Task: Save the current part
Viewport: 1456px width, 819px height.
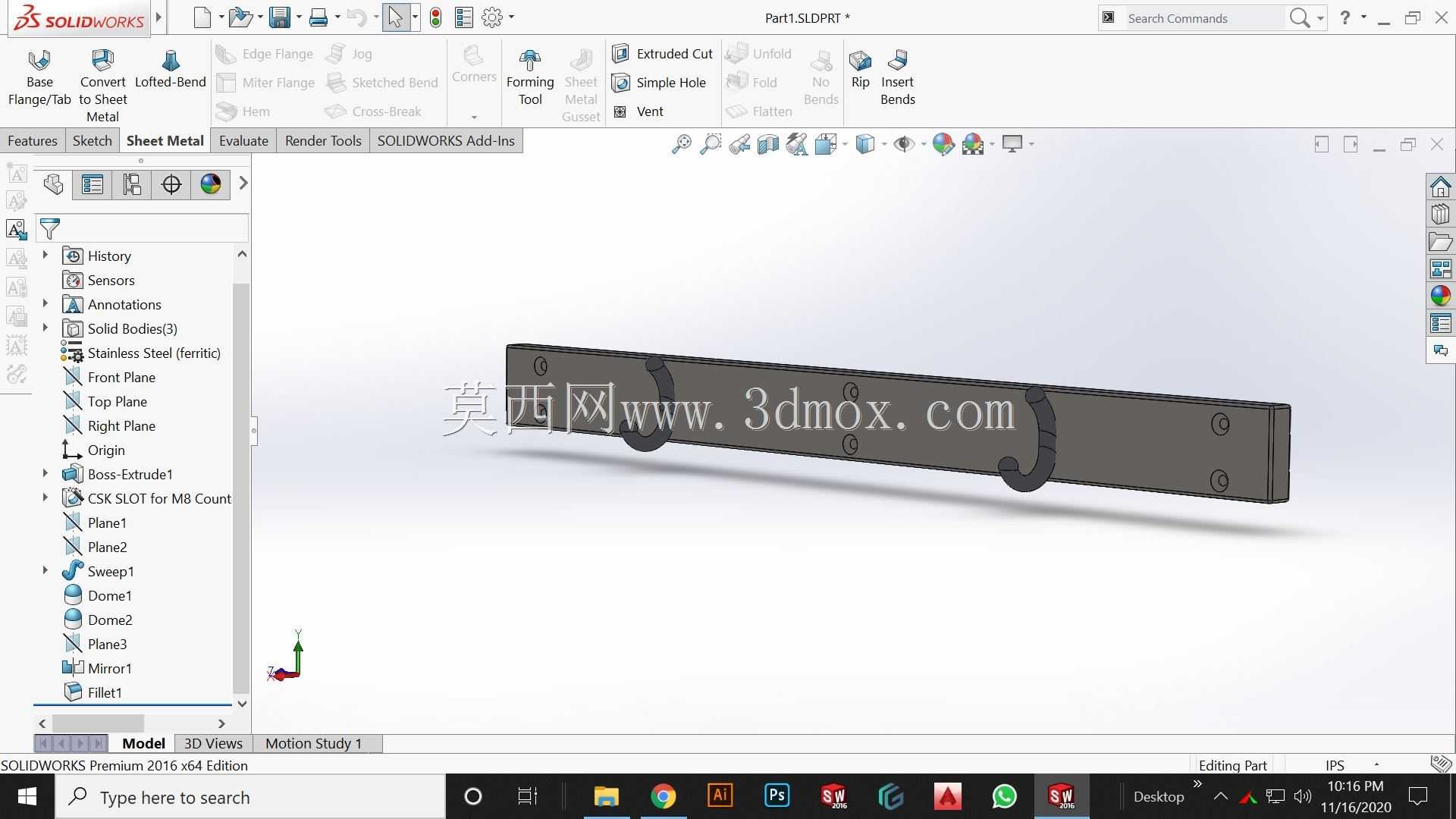Action: coord(280,17)
